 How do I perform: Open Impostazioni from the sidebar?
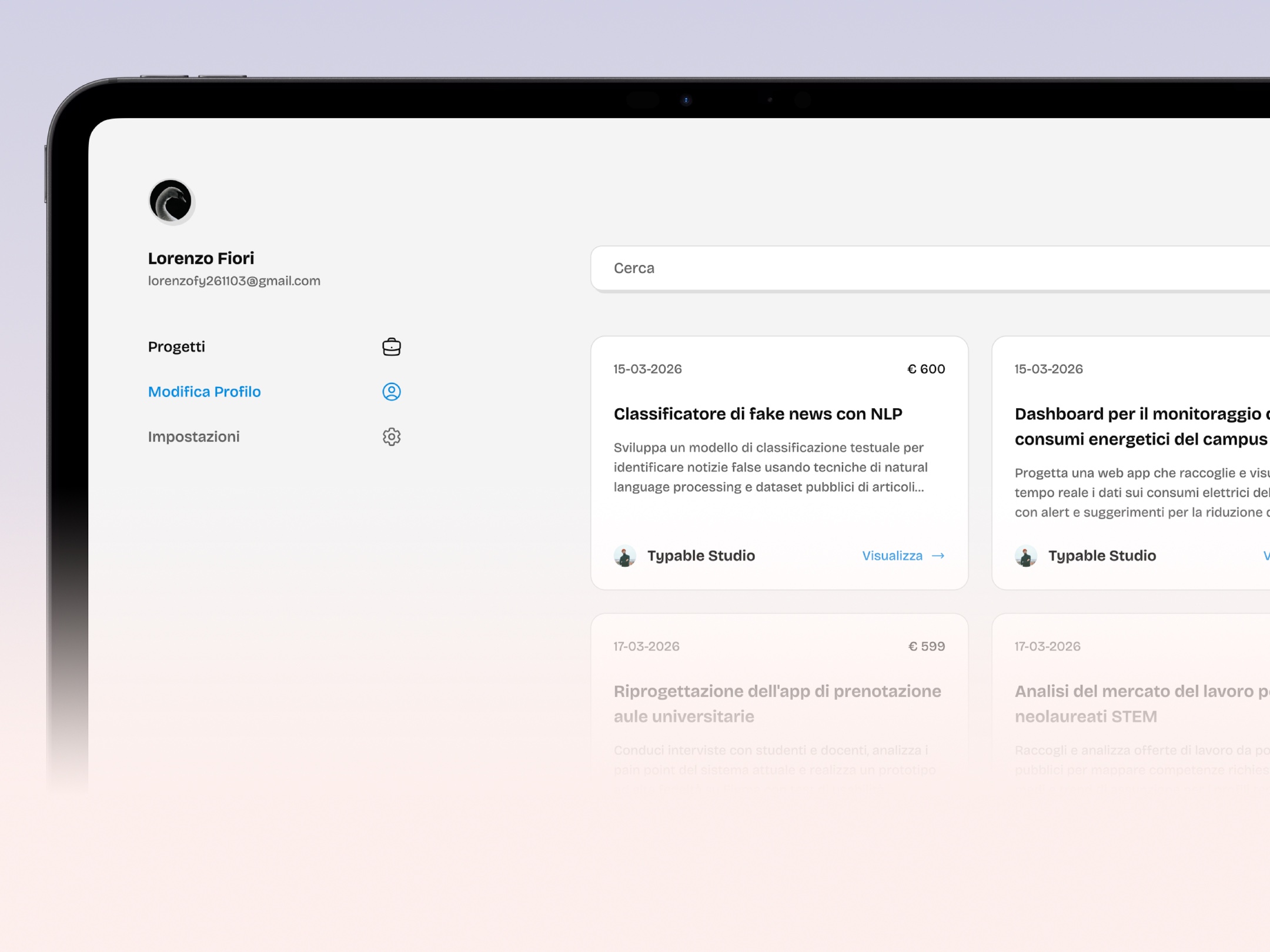point(193,437)
